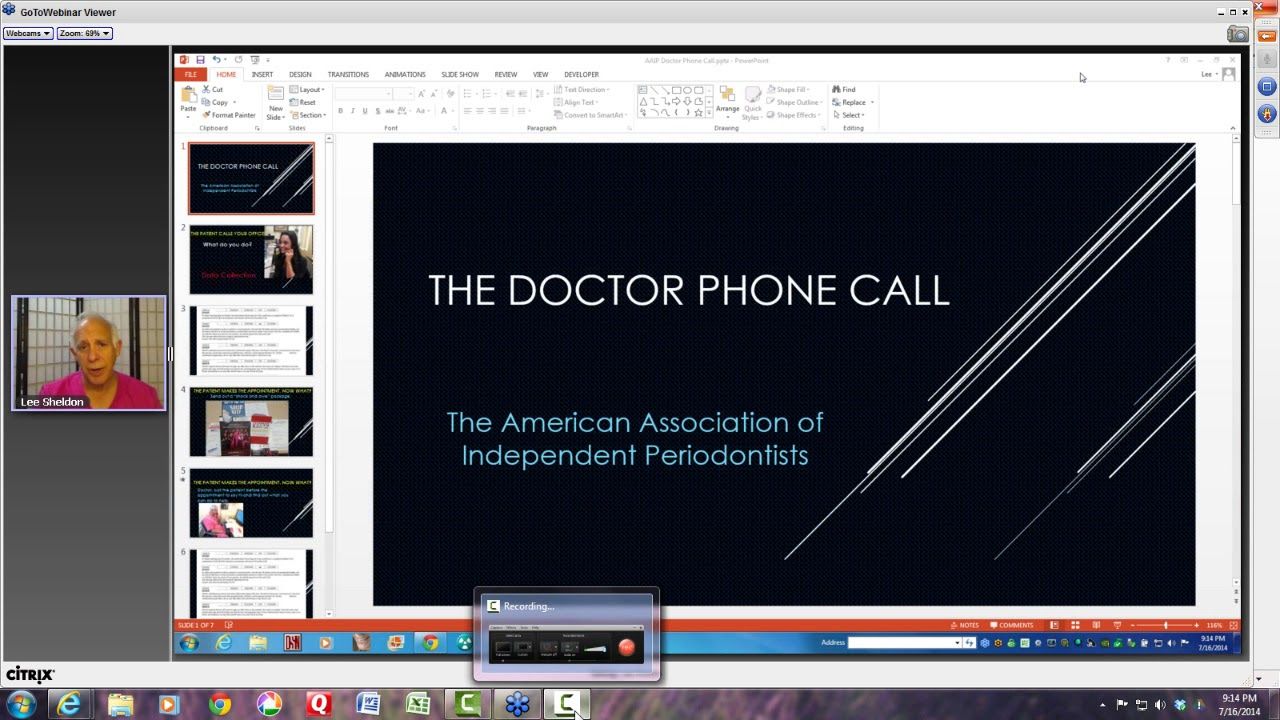Click the blue full-screen view button
1280x720 pixels.
1267,87
